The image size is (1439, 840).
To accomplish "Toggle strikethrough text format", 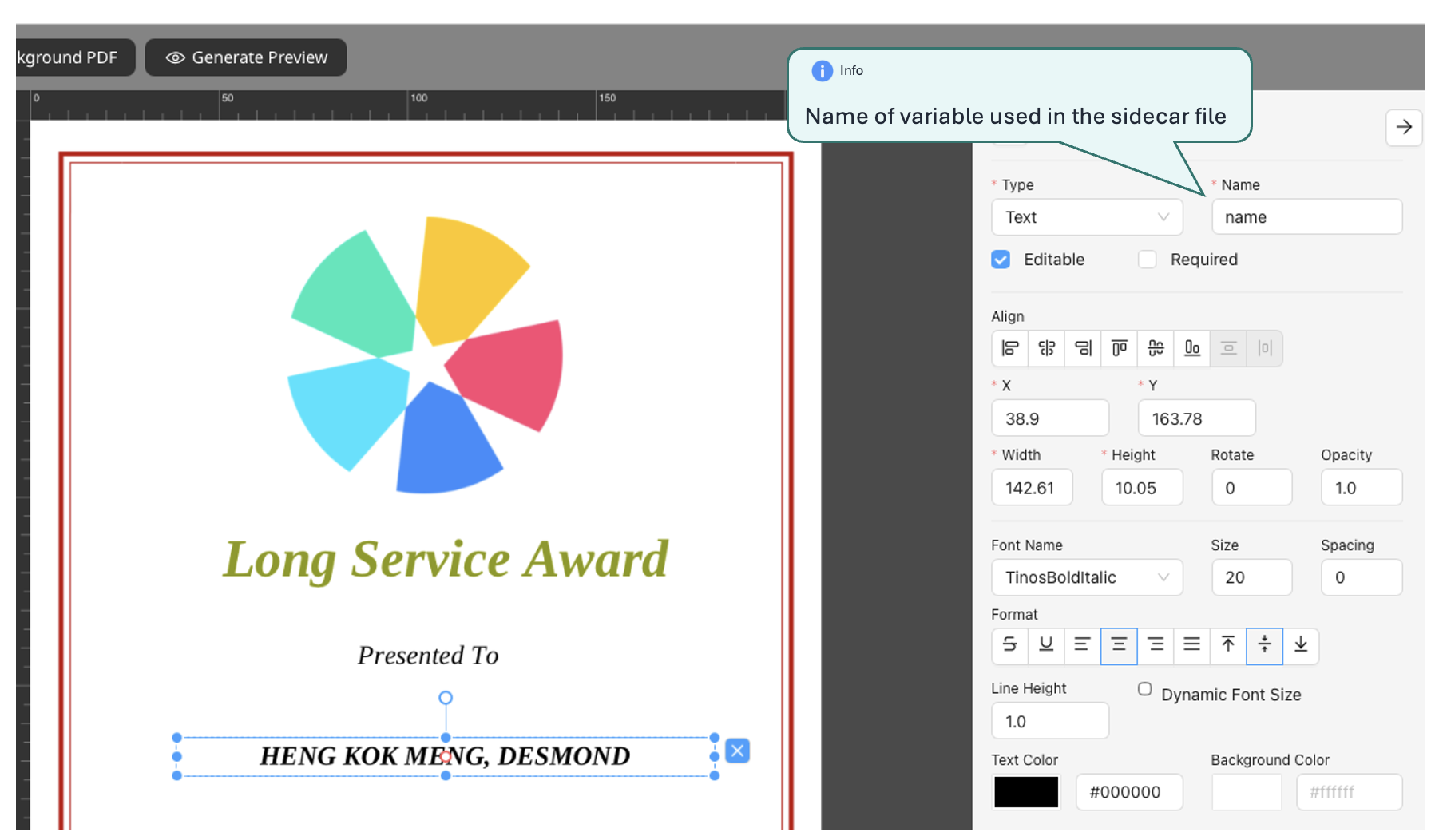I will point(1010,645).
